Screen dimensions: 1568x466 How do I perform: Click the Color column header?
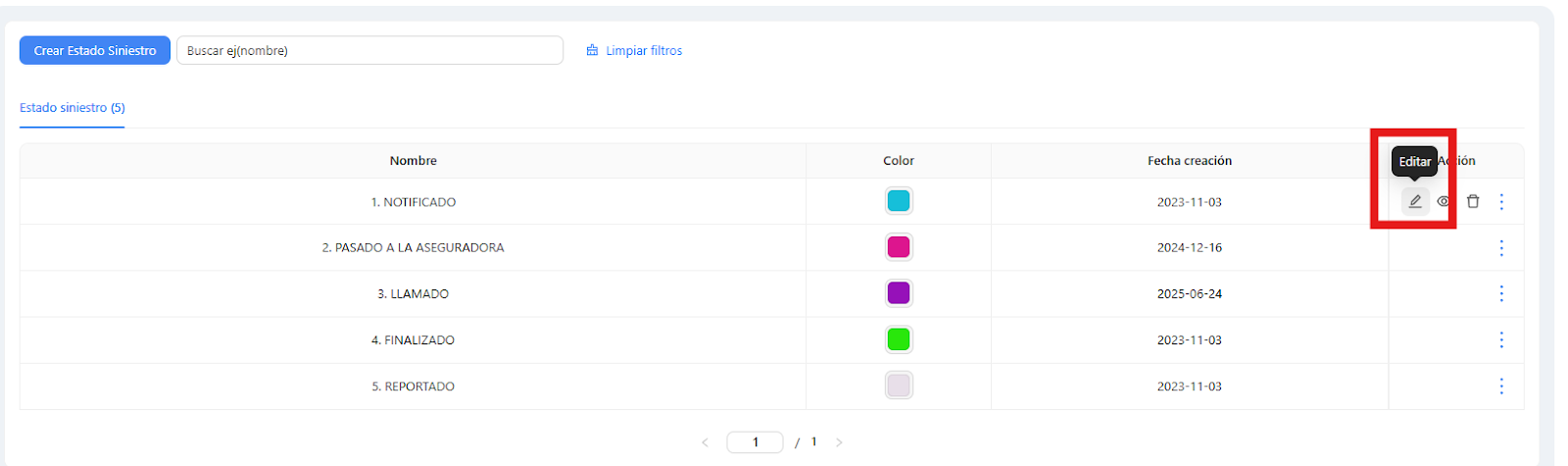point(899,161)
